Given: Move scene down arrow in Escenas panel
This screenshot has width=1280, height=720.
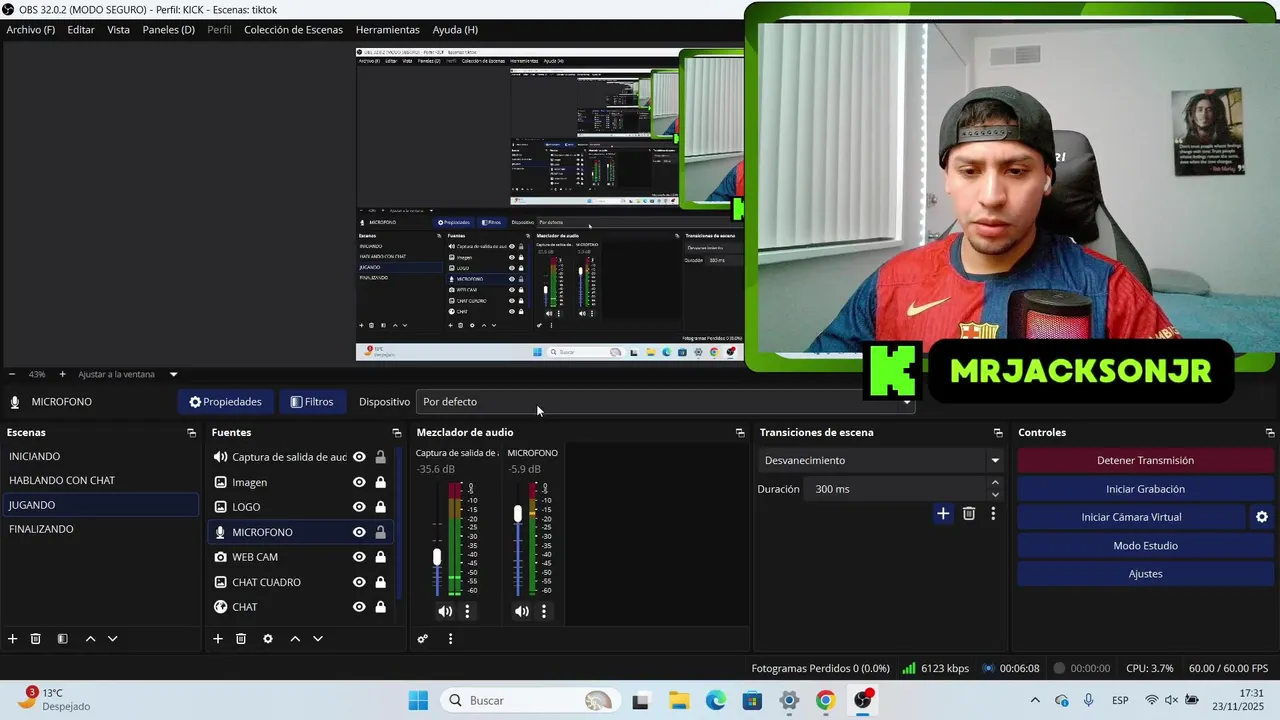Looking at the screenshot, I should [113, 639].
